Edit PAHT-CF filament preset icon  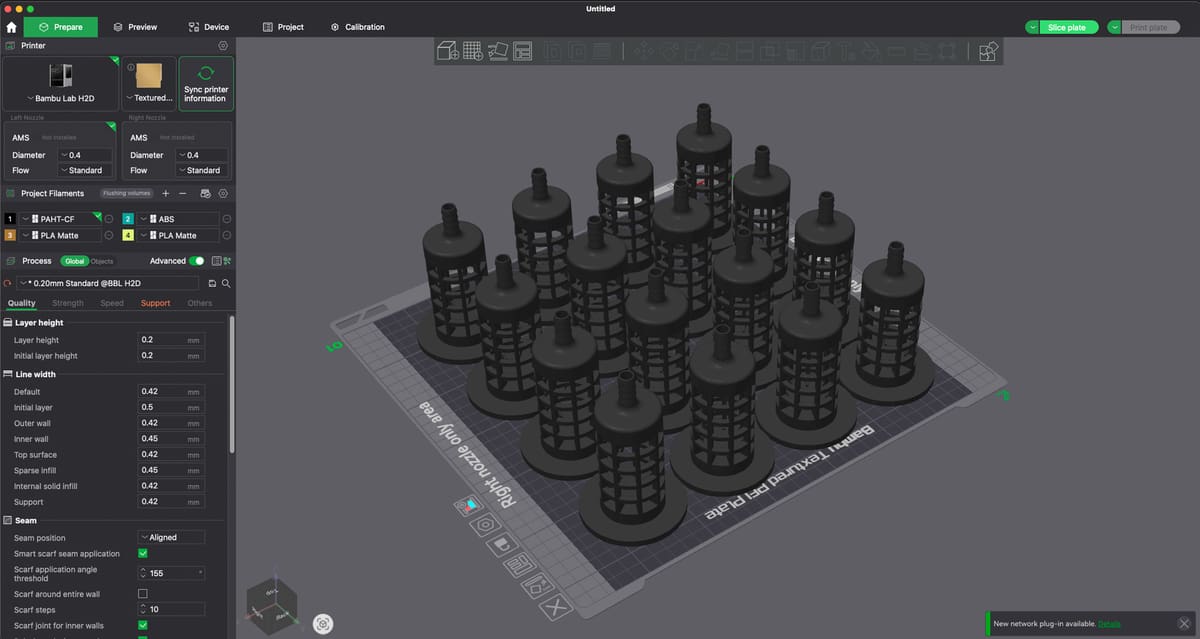(x=109, y=219)
